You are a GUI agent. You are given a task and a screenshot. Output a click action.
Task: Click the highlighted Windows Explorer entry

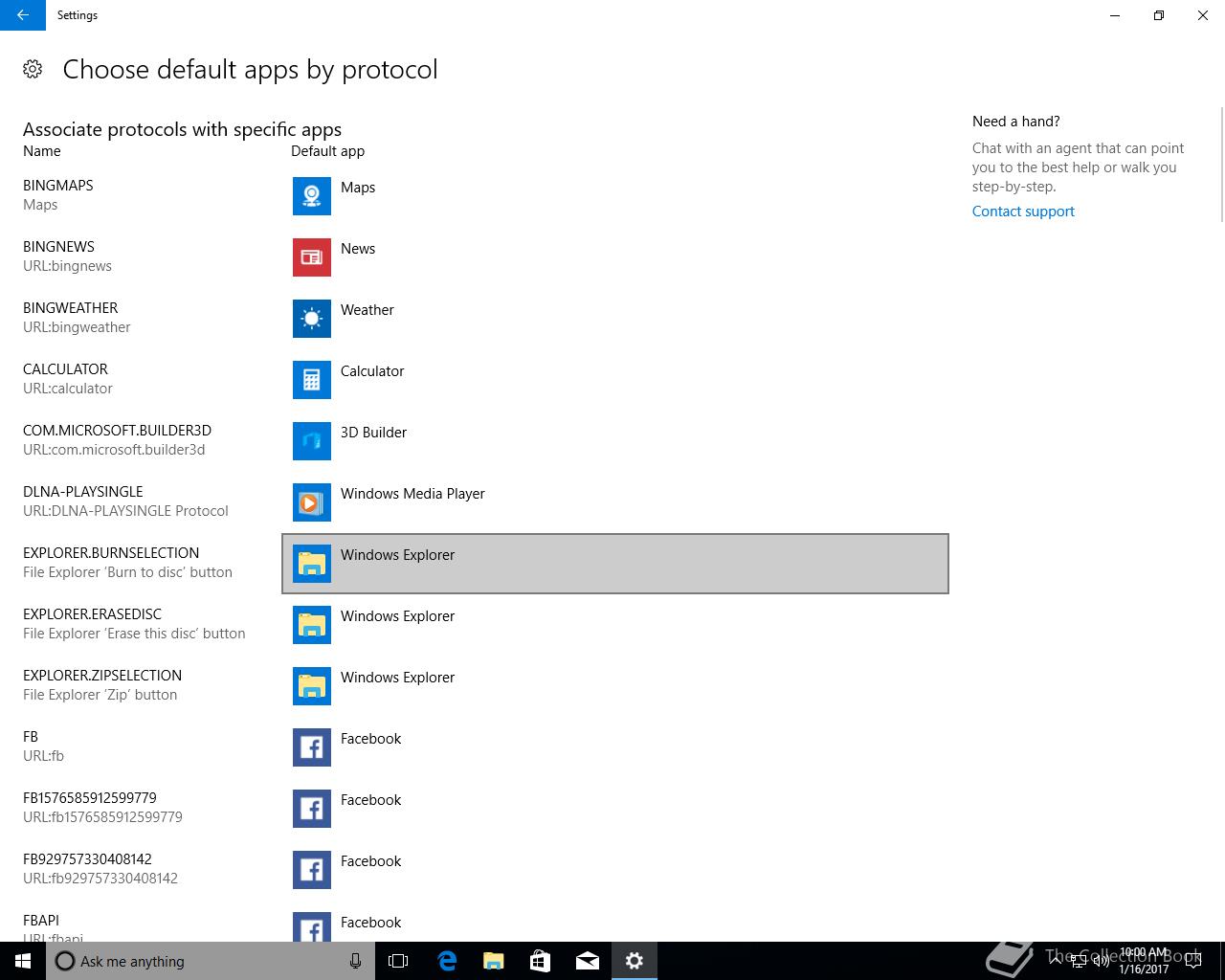(615, 564)
